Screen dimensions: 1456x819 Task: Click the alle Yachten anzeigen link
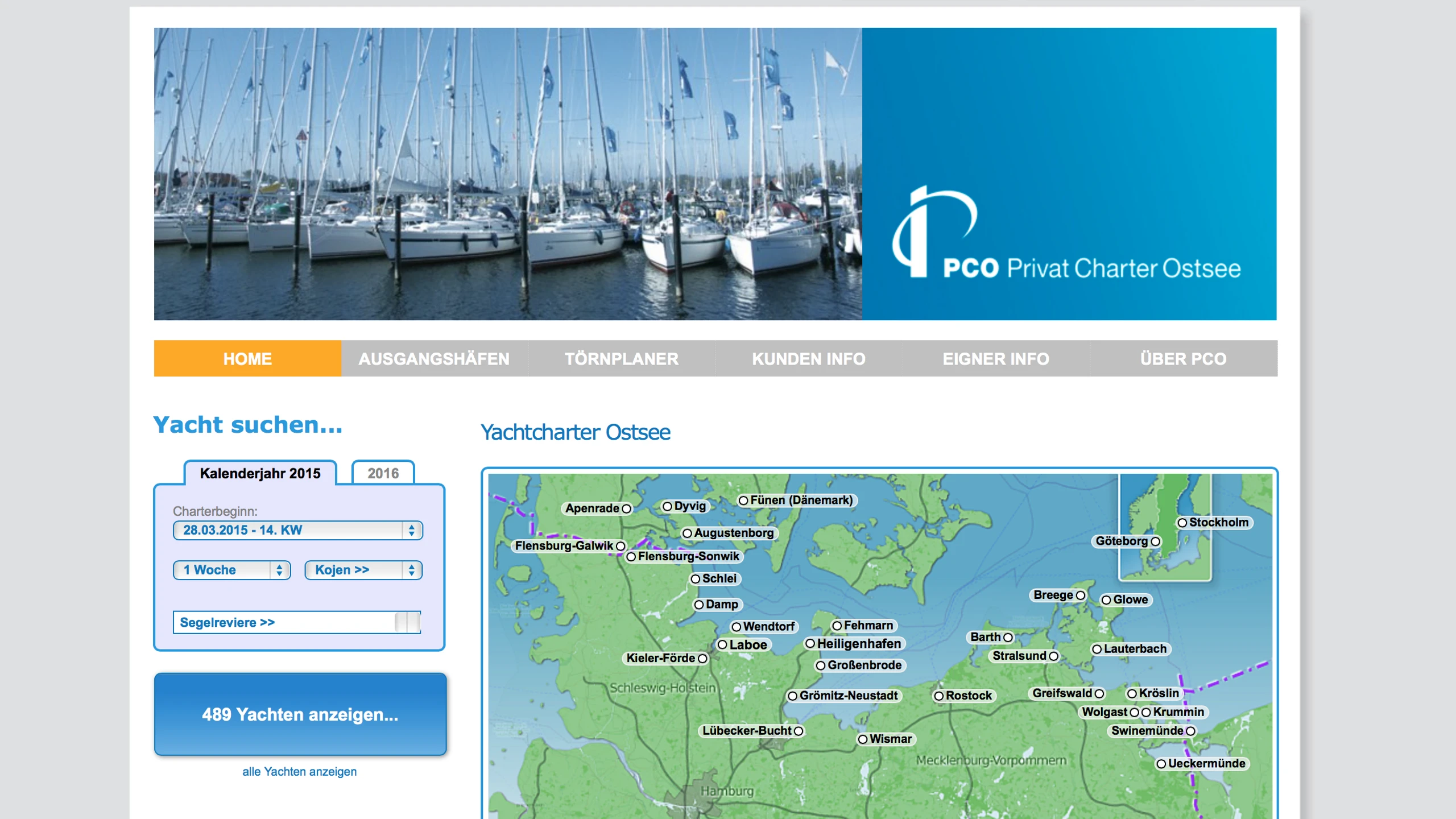pos(299,772)
